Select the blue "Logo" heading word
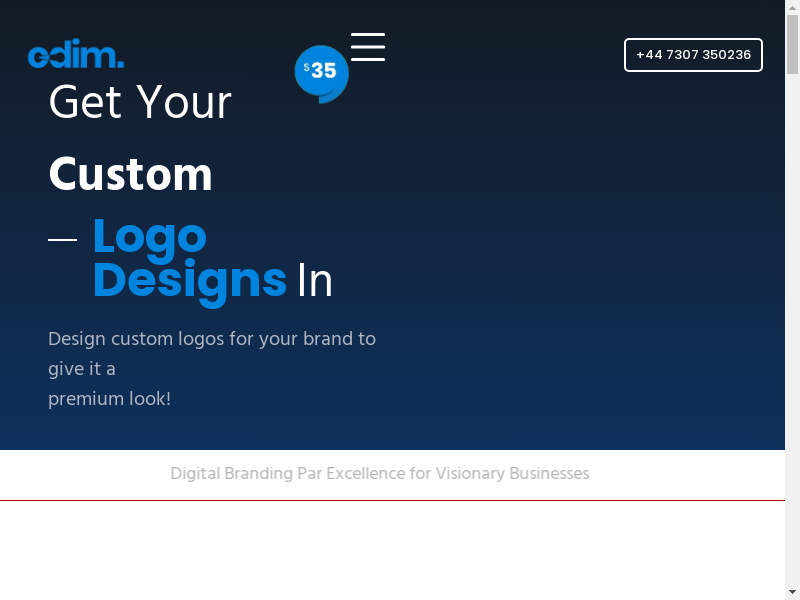The image size is (800, 600). click(150, 237)
